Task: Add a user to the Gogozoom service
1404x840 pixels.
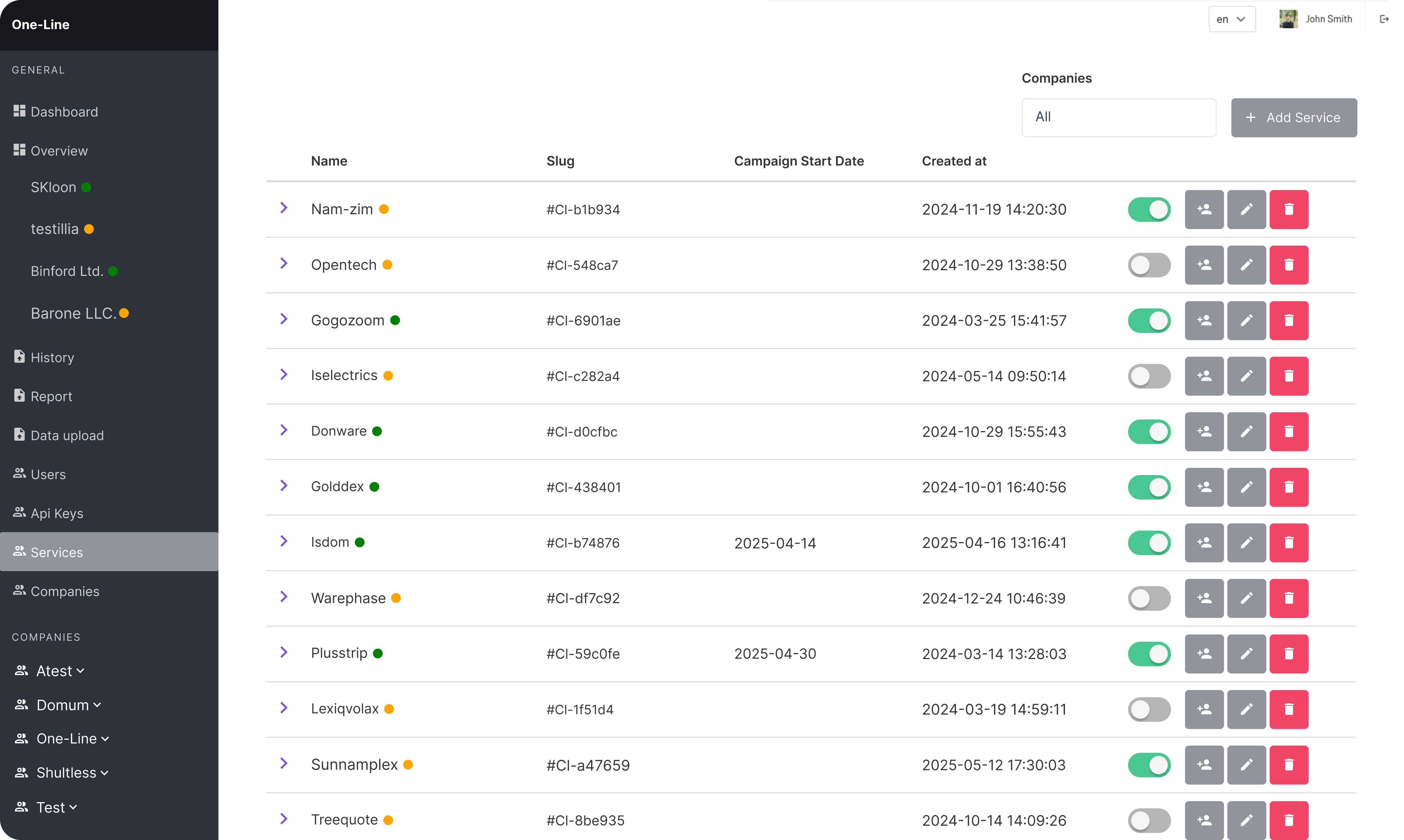Action: click(x=1204, y=320)
